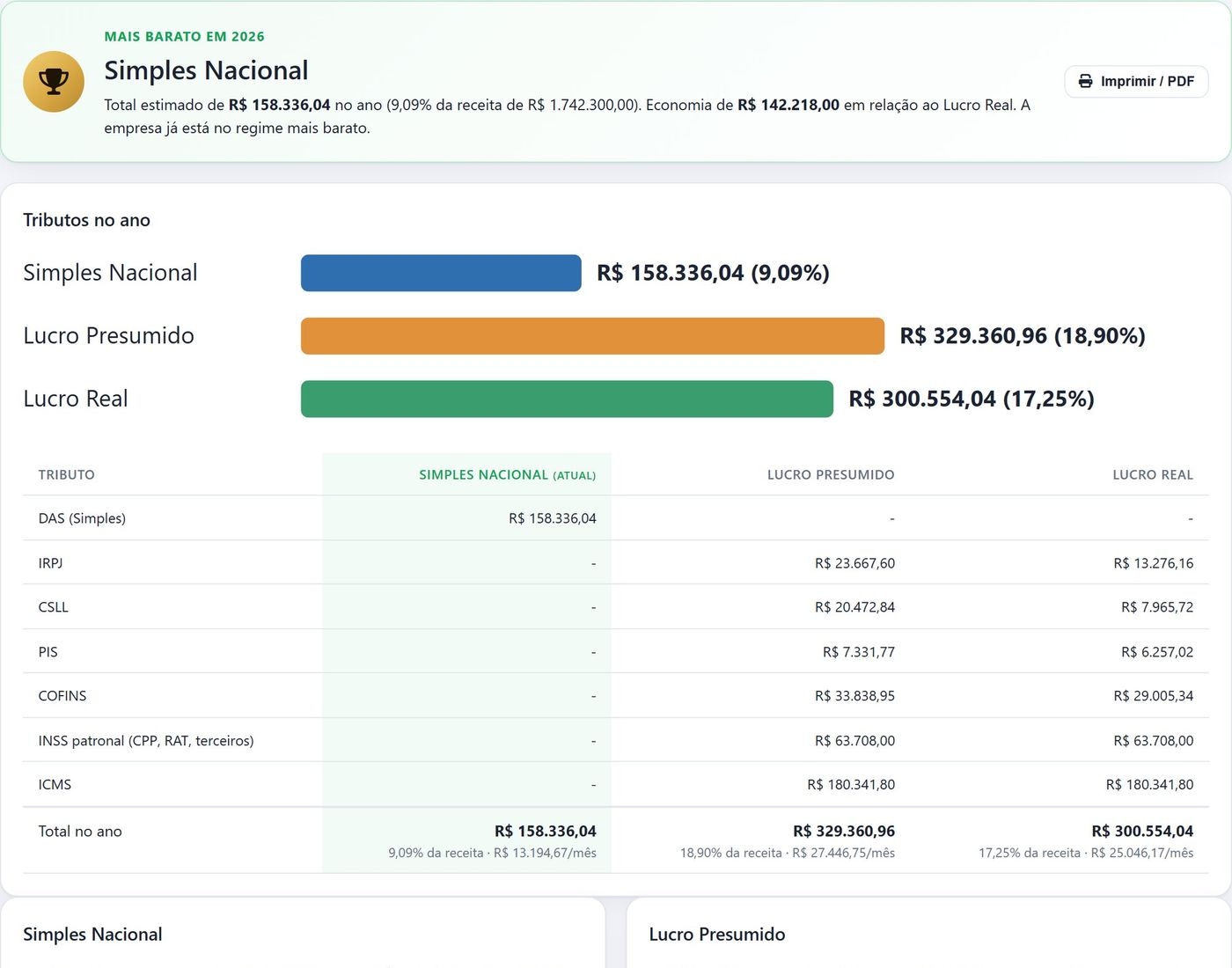Click '18,90% da receita · R$ 27.446,75/mês'

point(788,853)
